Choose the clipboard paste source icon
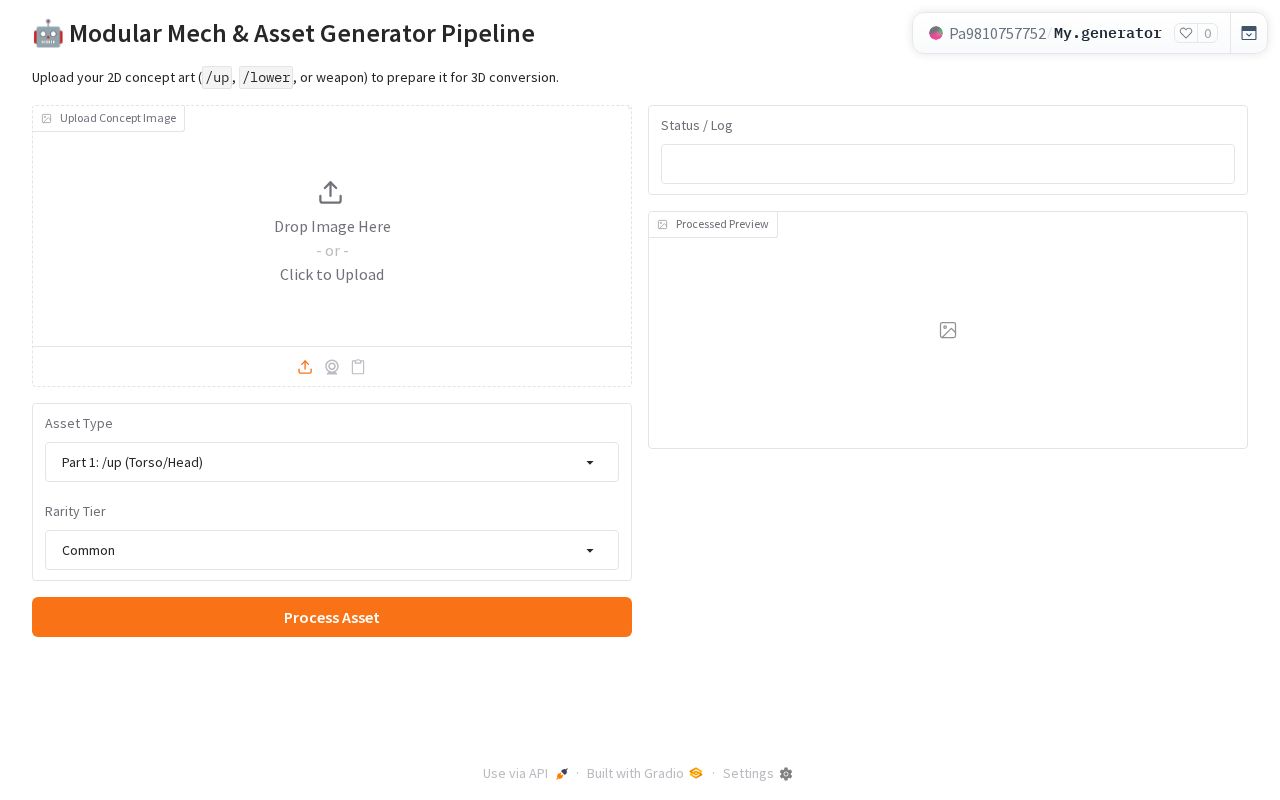This screenshot has width=1280, height=800. click(x=358, y=367)
